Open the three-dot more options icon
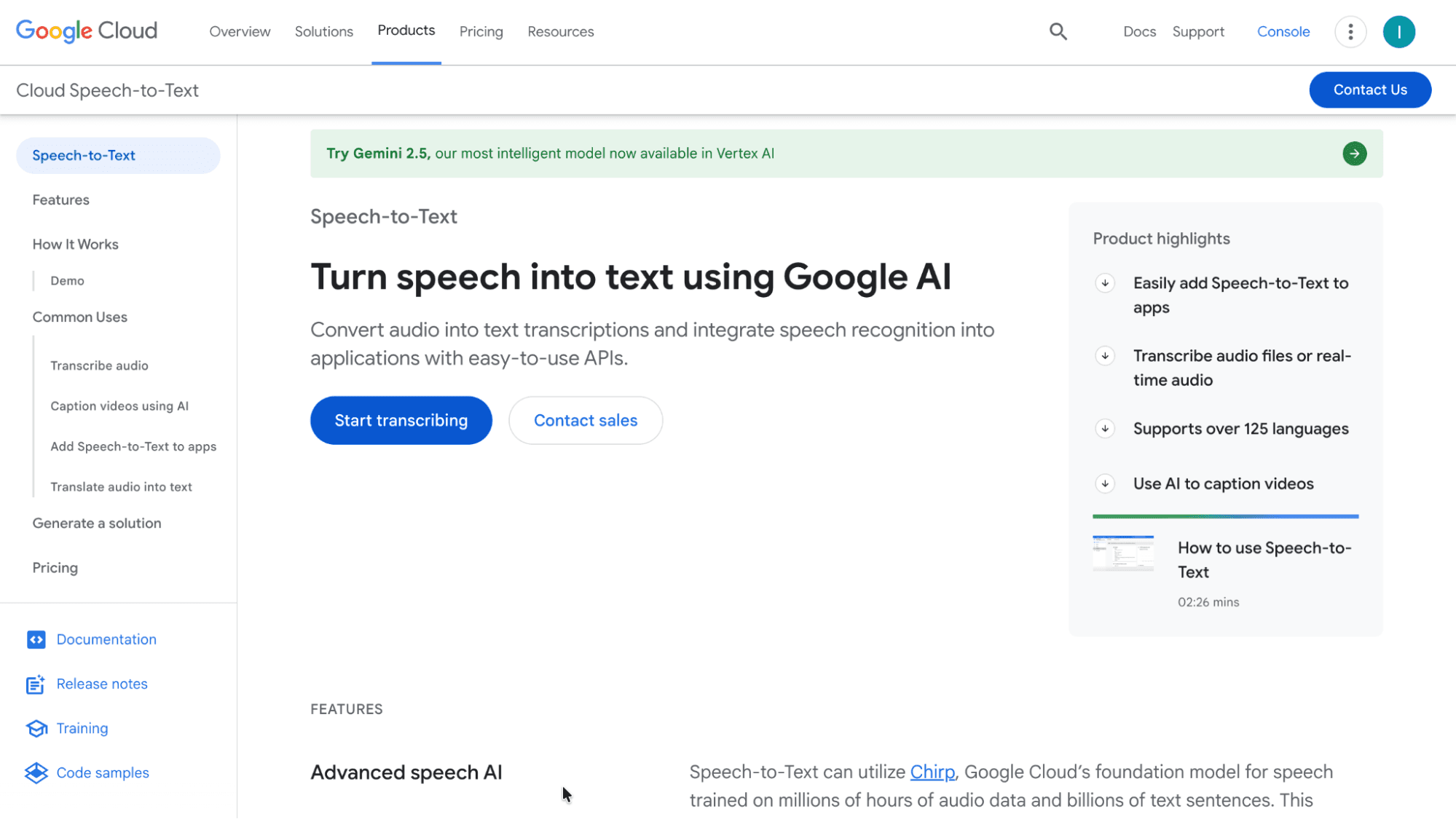1456x819 pixels. click(x=1350, y=31)
